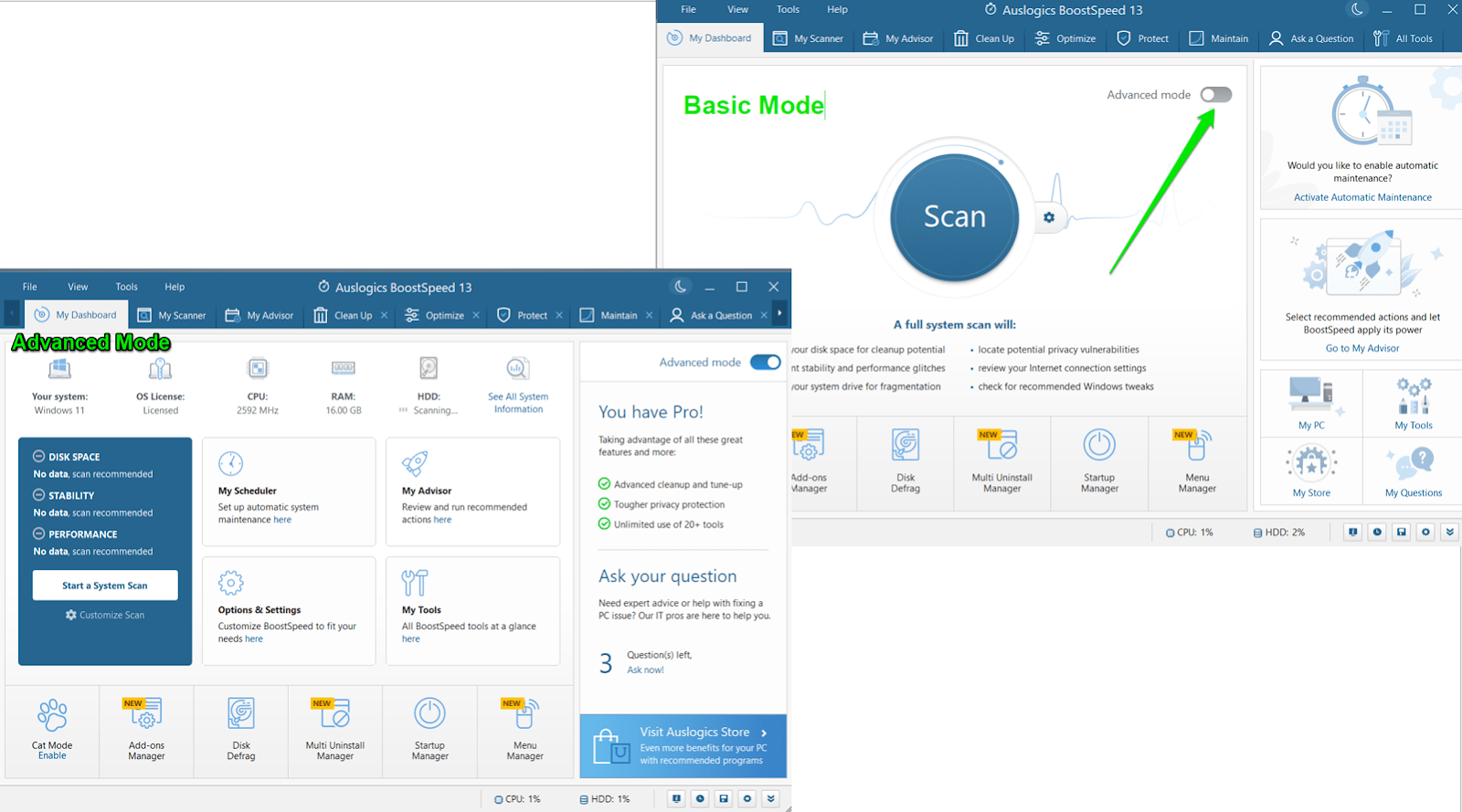
Task: Switch to All Tools tab in Basic Mode window
Action: pyautogui.click(x=1404, y=38)
